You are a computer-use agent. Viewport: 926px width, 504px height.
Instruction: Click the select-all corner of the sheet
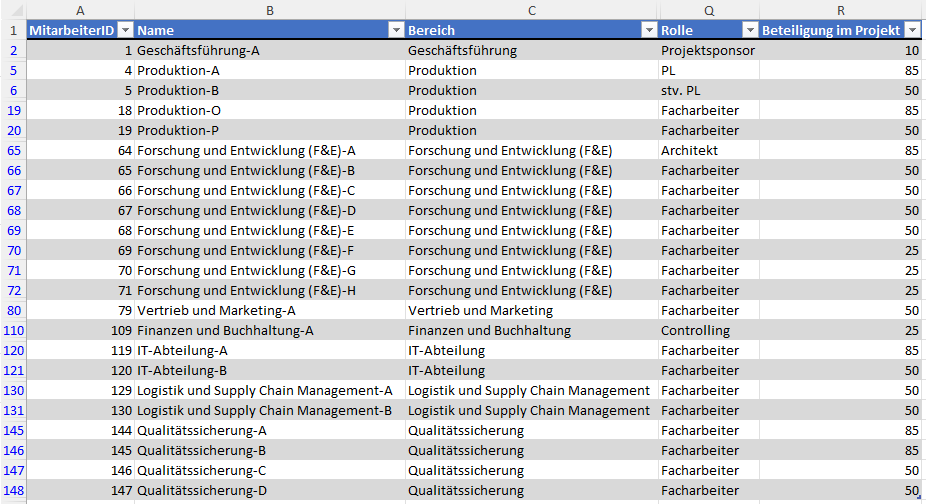(13, 10)
